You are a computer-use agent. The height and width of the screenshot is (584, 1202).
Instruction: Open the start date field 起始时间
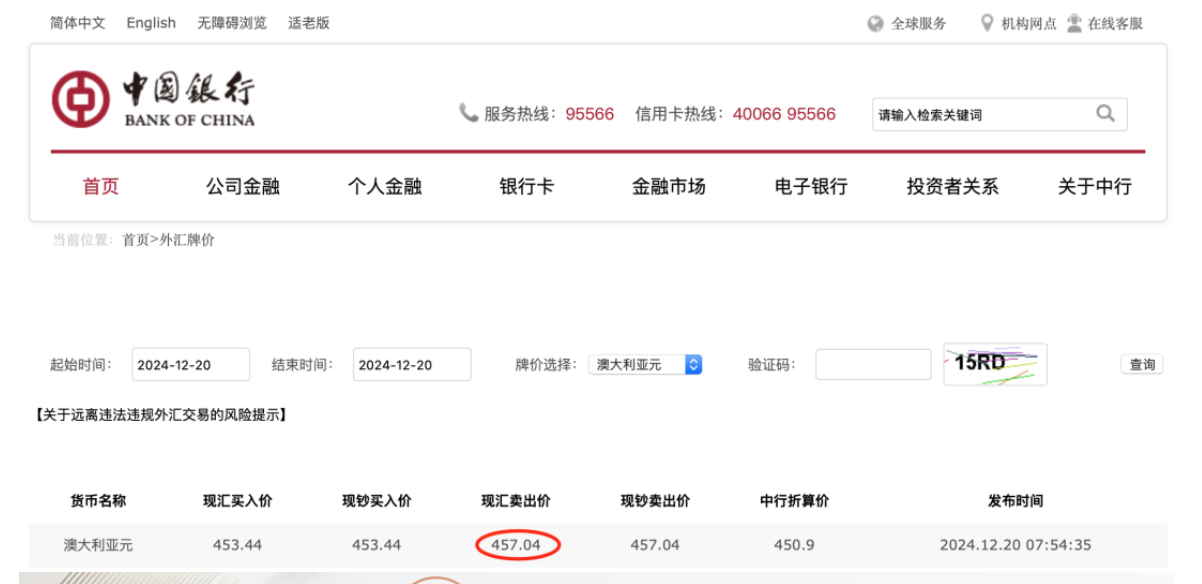[x=190, y=365]
